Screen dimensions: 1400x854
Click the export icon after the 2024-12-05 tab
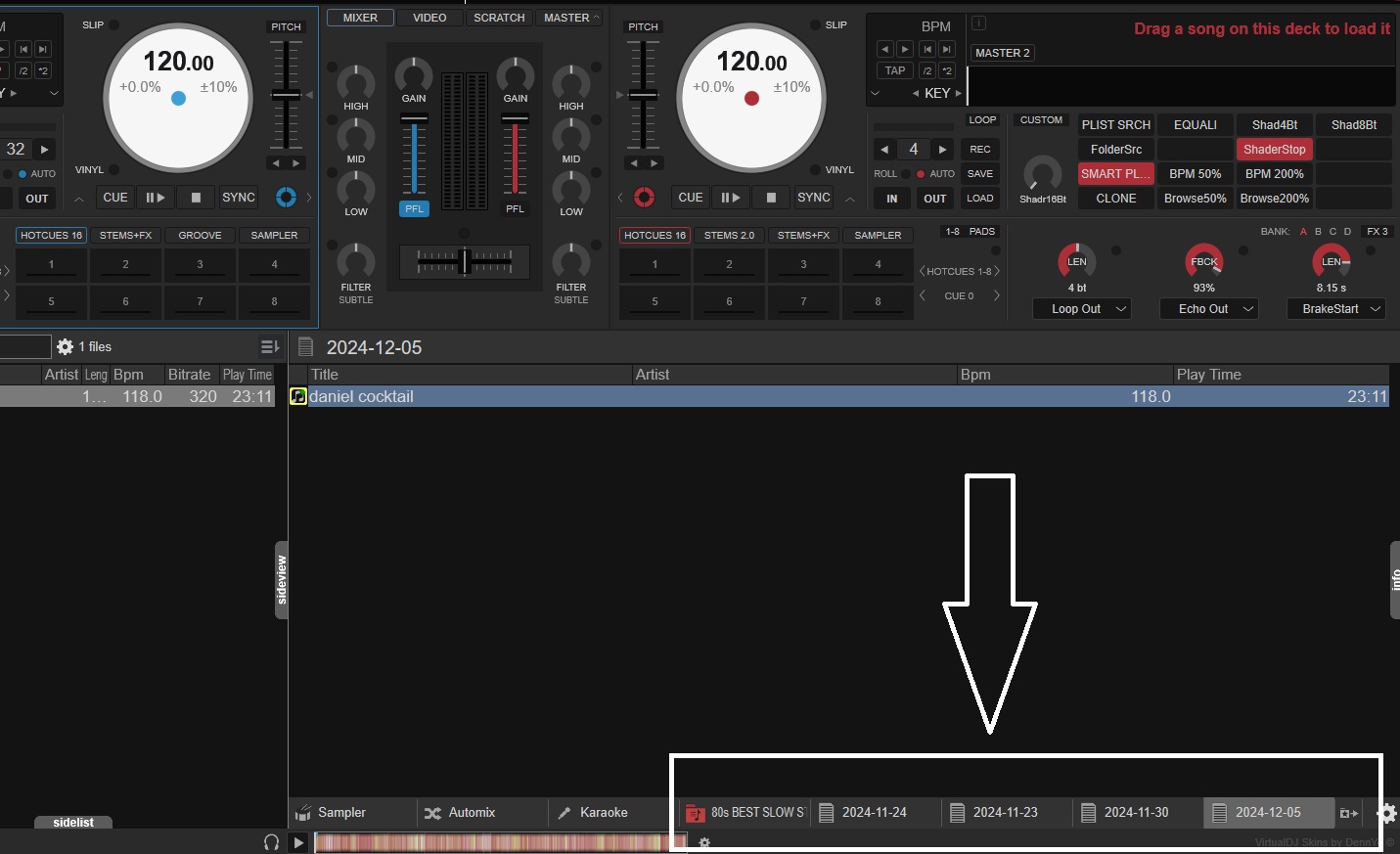(1349, 813)
